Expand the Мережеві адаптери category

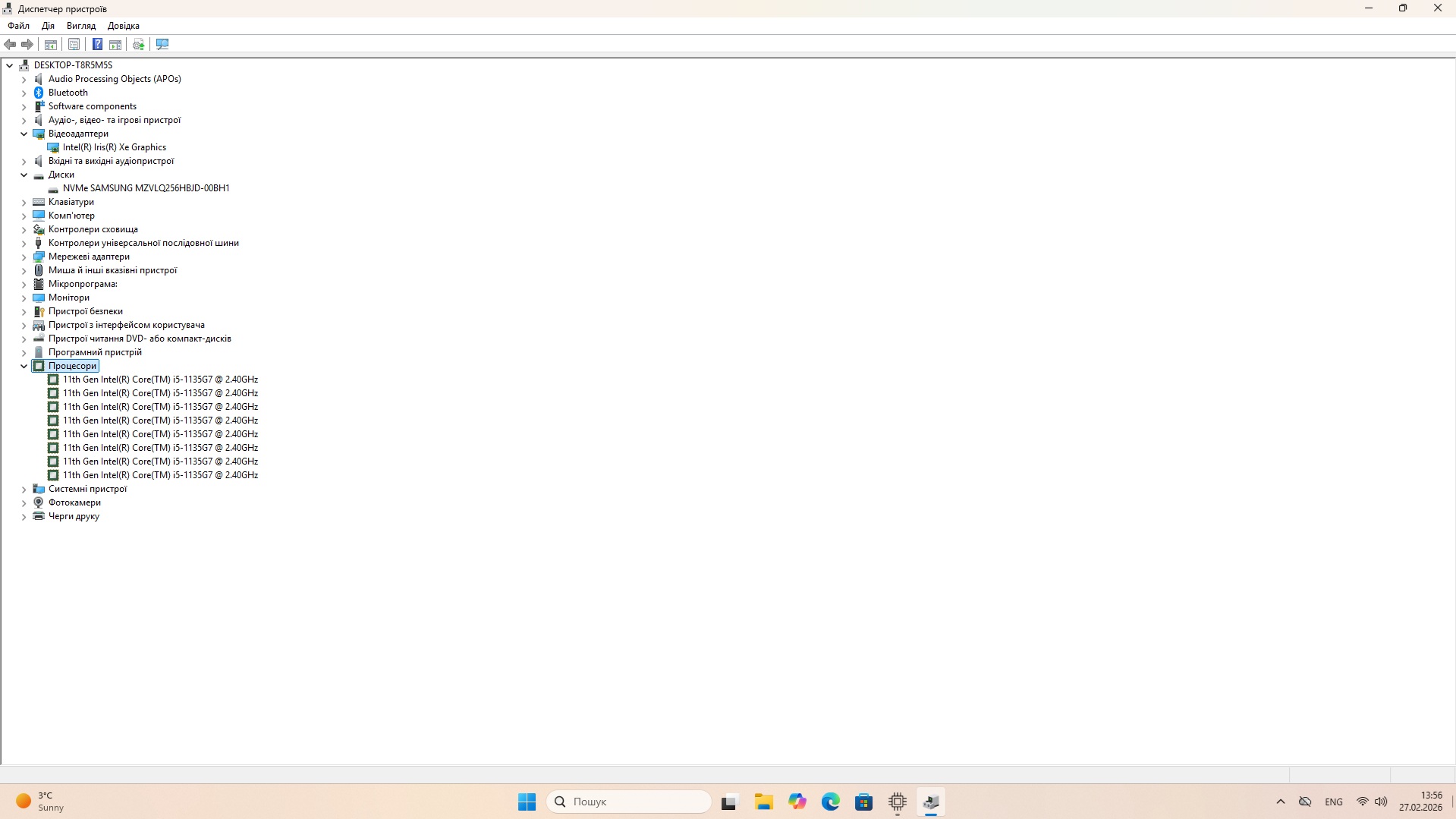(x=24, y=257)
